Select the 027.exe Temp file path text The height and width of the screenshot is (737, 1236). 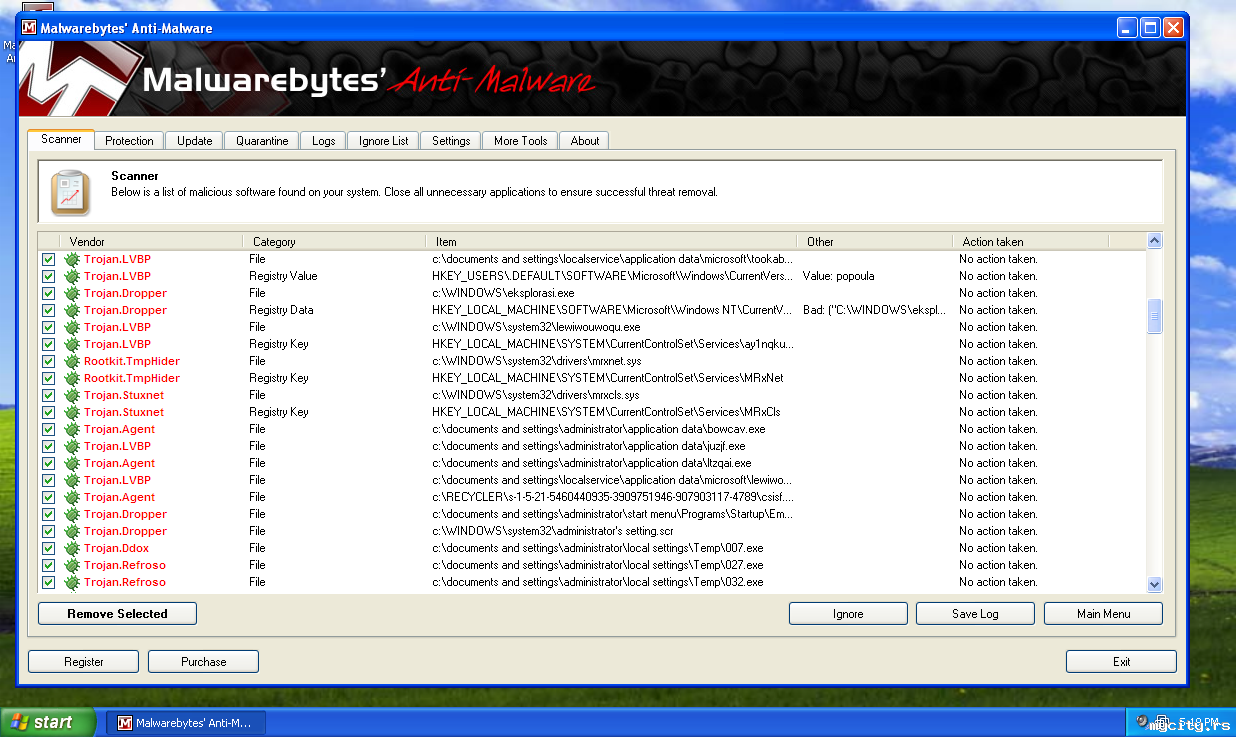pos(597,565)
